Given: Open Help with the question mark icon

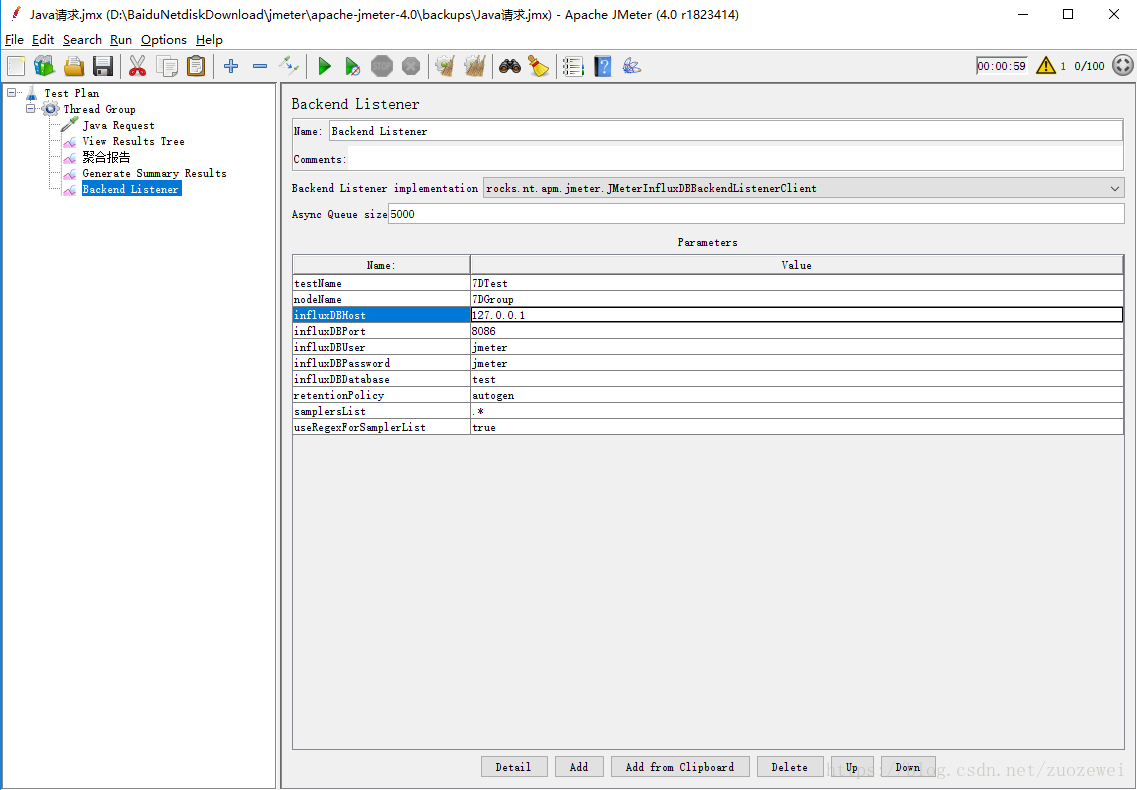Looking at the screenshot, I should [603, 66].
